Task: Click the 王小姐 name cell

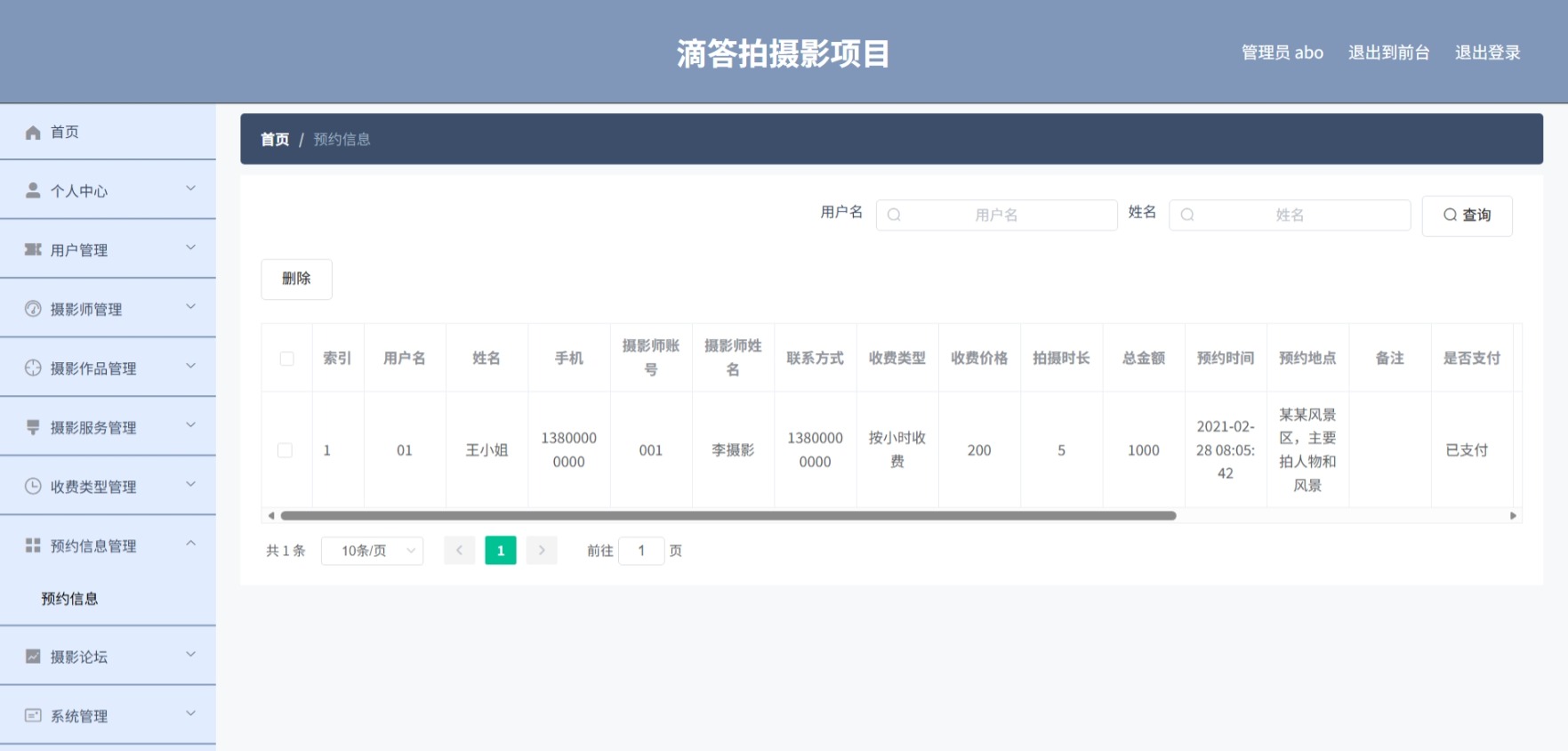Action: (486, 450)
